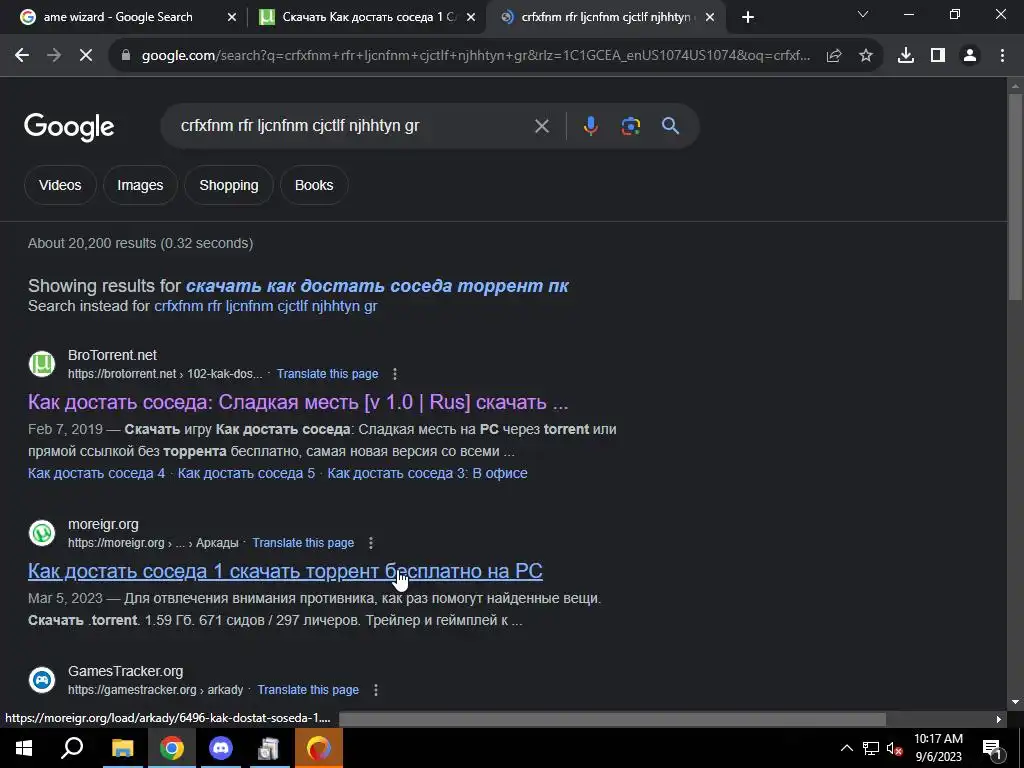The width and height of the screenshot is (1024, 768).
Task: Click the magnifier search button
Action: (x=671, y=125)
